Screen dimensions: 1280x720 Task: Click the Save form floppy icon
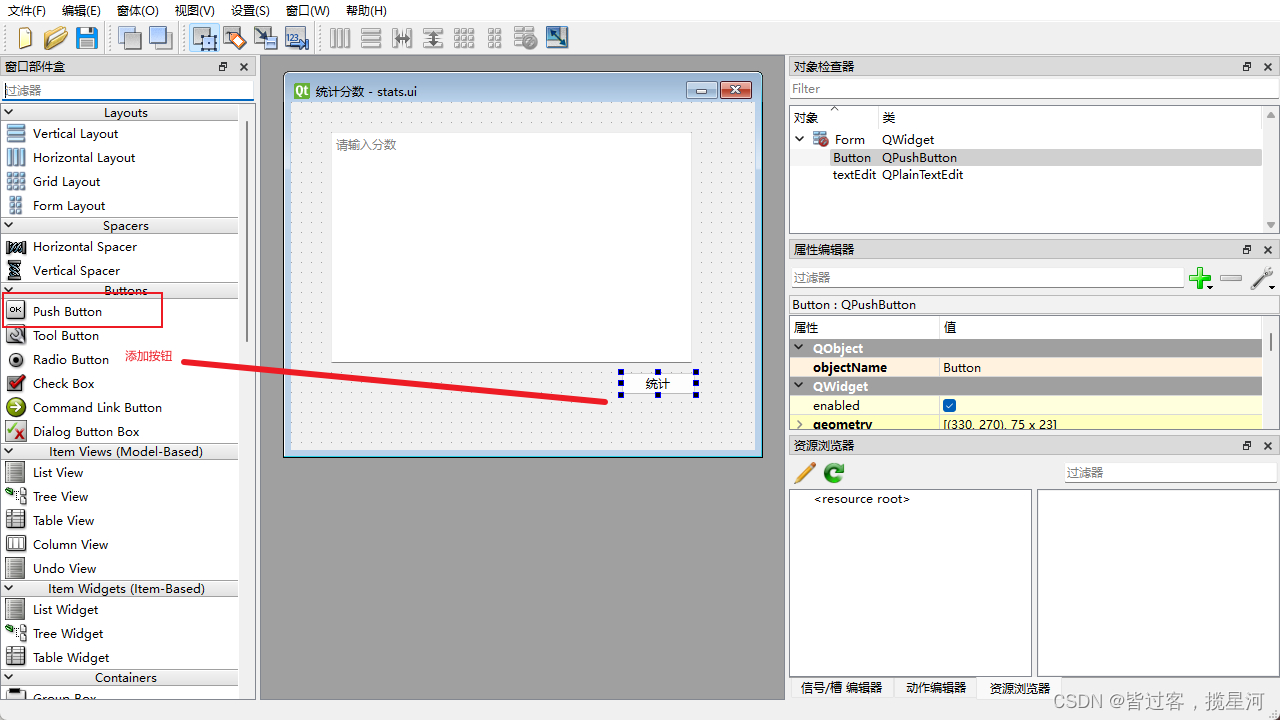87,38
